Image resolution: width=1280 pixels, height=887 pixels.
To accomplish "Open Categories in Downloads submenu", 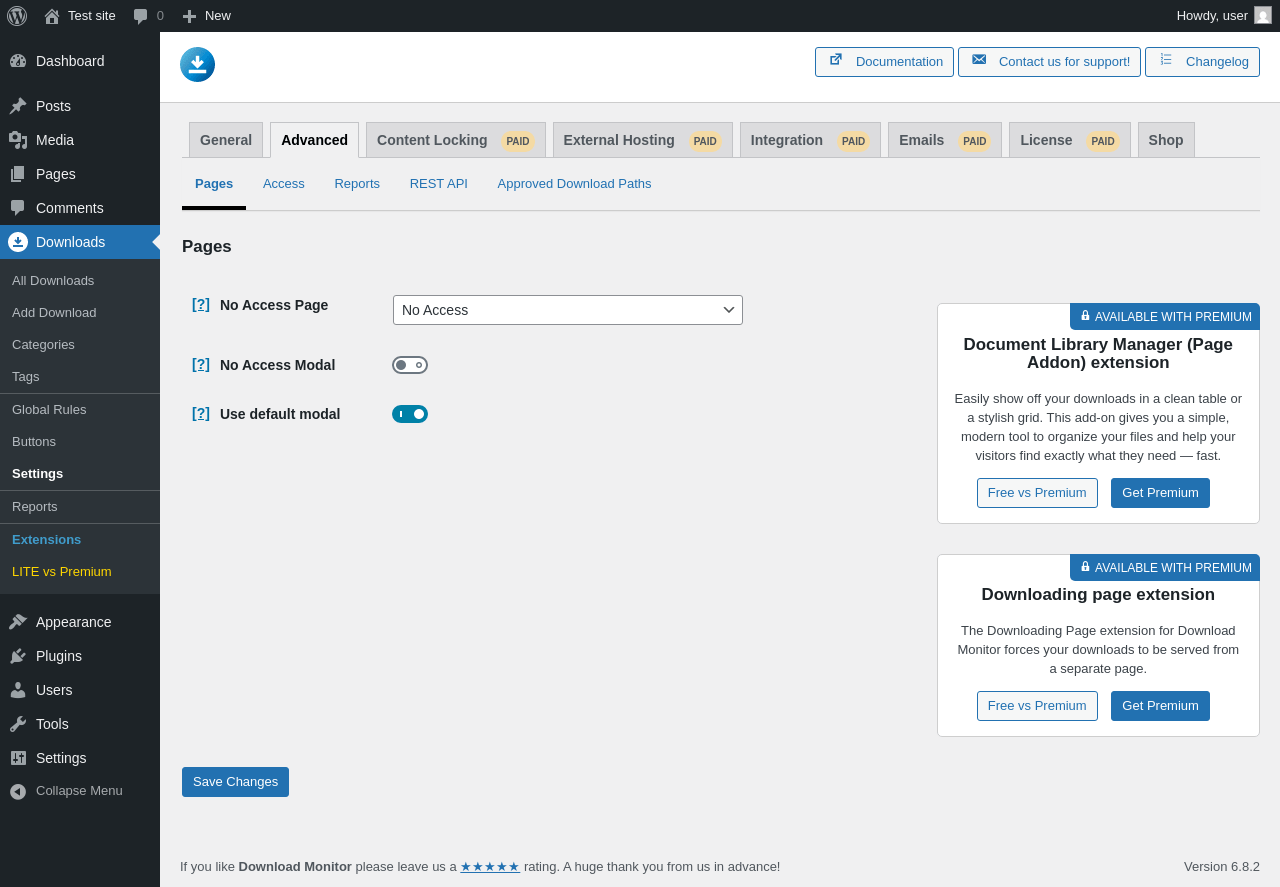I will 80,345.
